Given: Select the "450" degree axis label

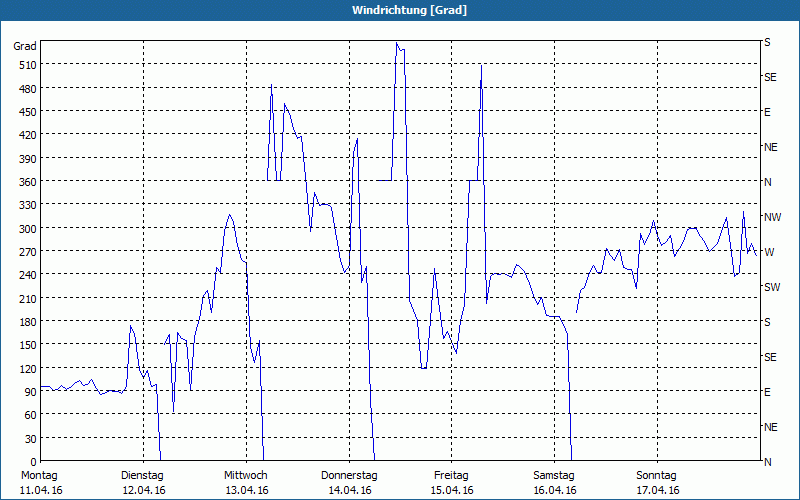Looking at the screenshot, I should [28, 112].
